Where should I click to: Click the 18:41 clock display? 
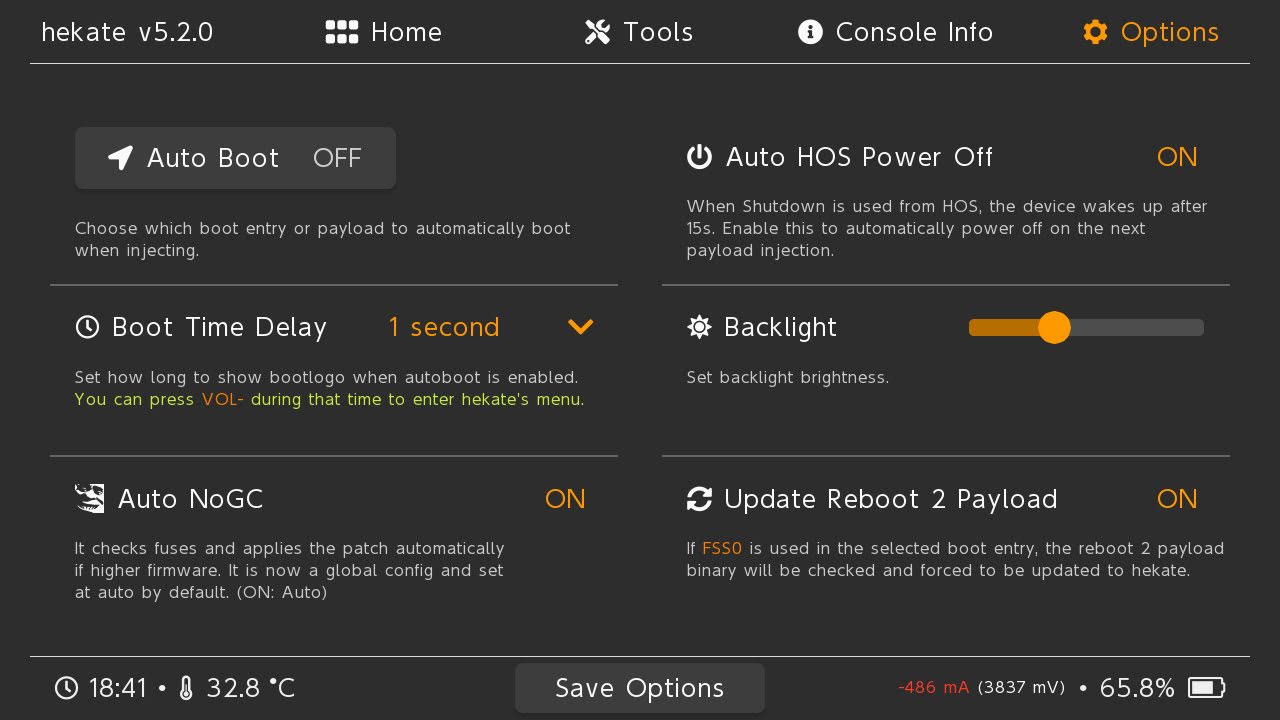[117, 688]
